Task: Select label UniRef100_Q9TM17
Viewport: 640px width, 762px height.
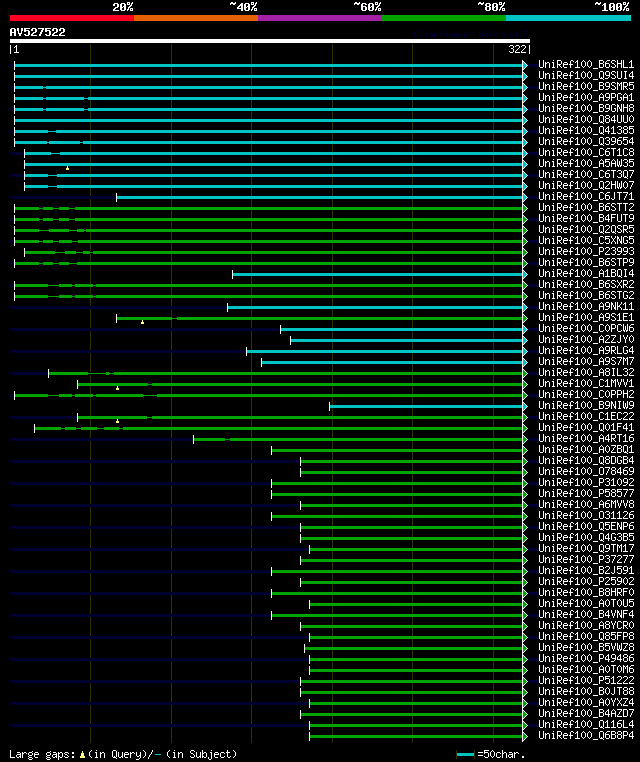Action: point(586,548)
